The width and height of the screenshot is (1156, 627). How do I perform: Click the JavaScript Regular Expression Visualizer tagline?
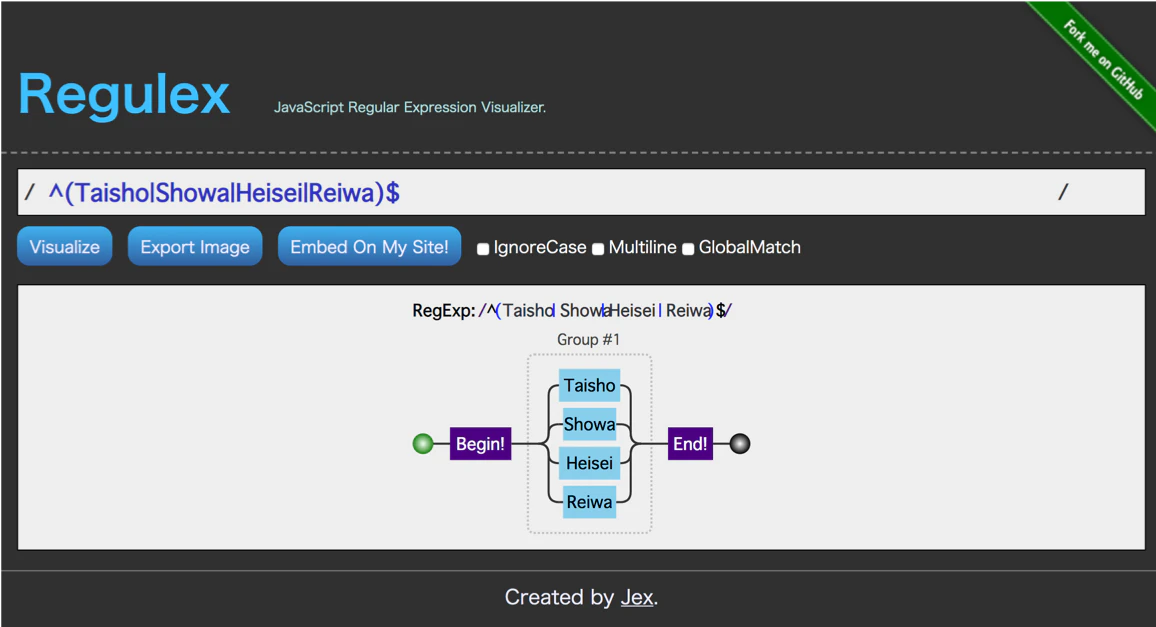(410, 107)
